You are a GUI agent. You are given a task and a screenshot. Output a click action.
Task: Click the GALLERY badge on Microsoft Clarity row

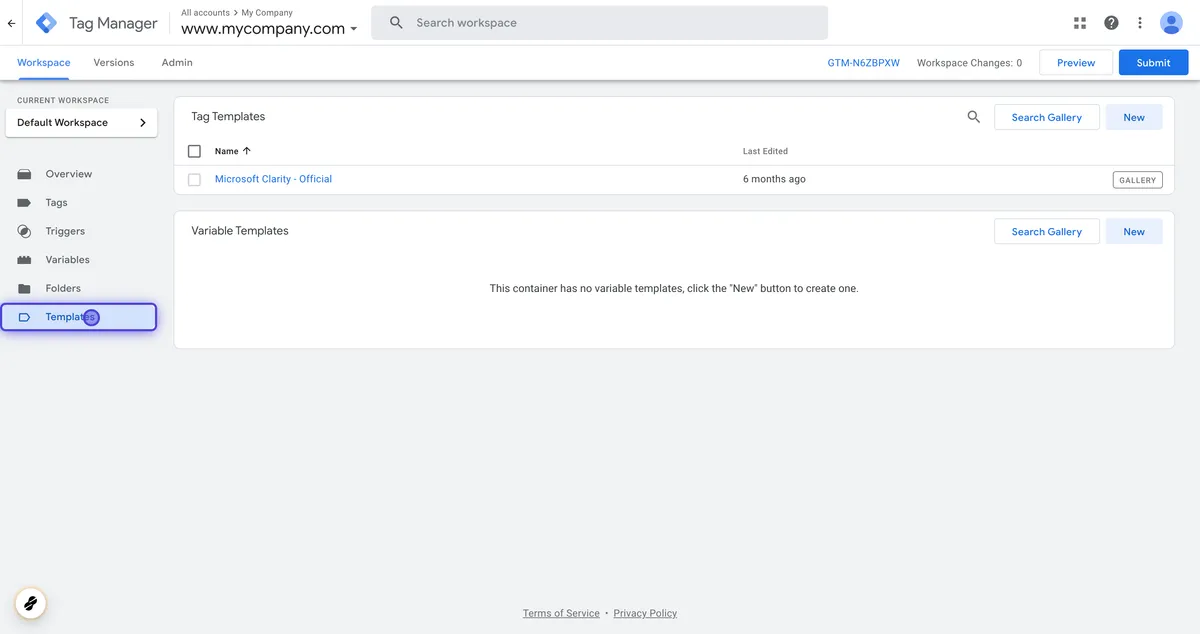coord(1137,180)
